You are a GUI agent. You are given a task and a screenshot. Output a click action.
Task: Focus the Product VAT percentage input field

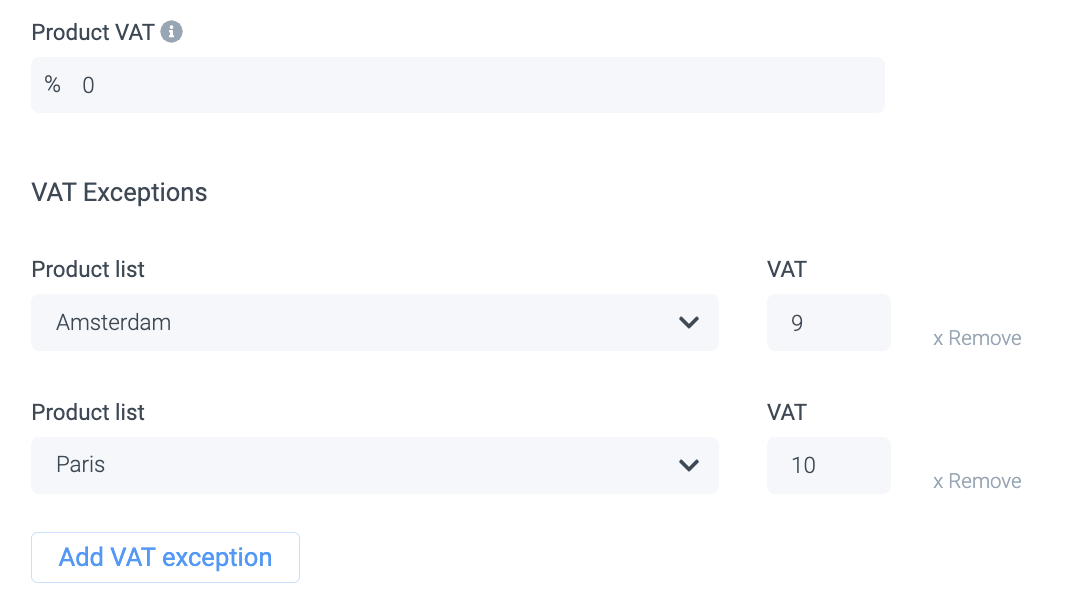[x=470, y=85]
